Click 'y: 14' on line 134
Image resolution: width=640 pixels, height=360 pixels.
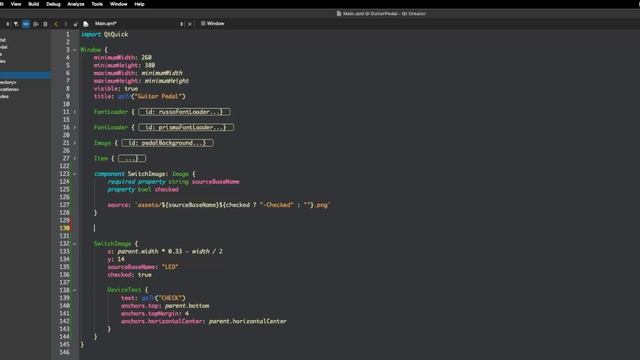pyautogui.click(x=116, y=259)
